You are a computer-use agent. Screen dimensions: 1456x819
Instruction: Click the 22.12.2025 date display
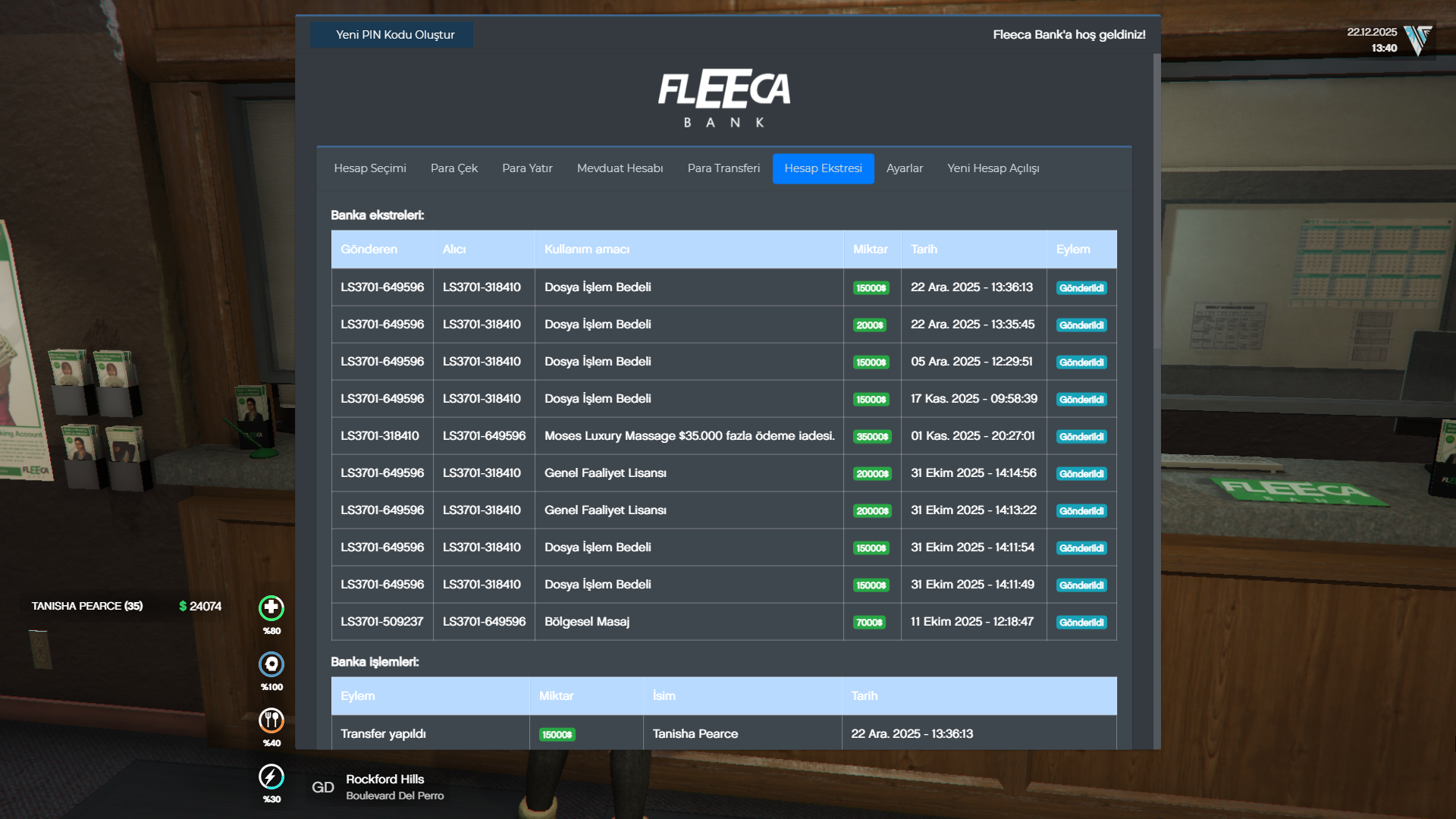pyautogui.click(x=1372, y=32)
